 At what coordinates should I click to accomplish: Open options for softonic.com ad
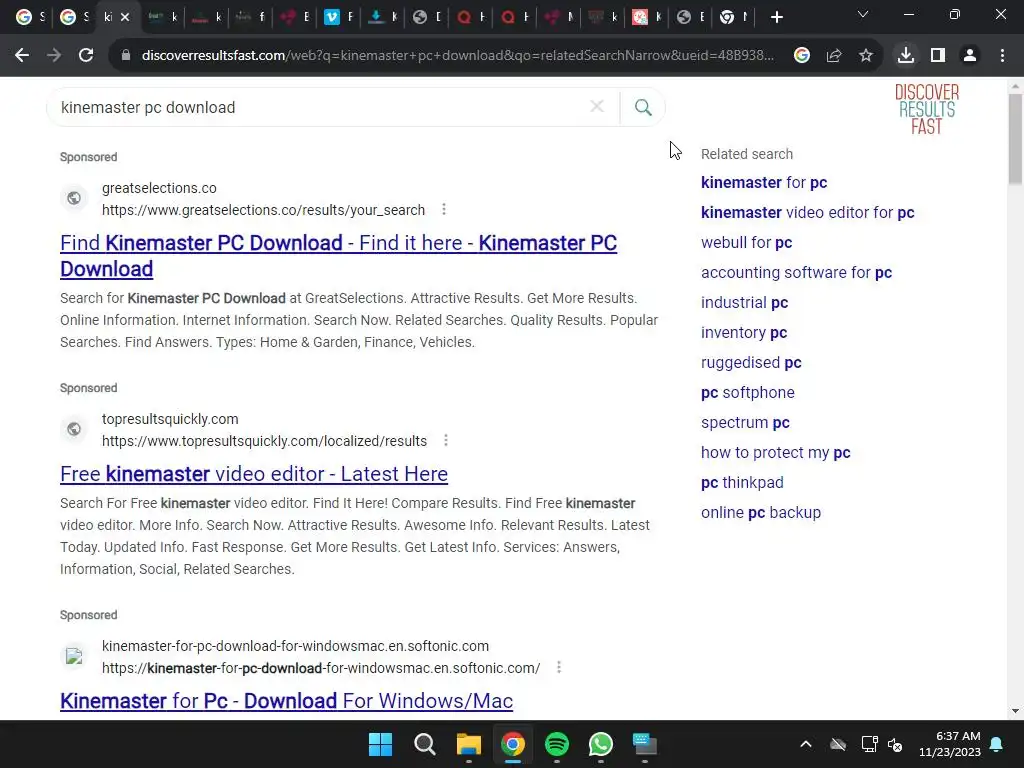pyautogui.click(x=559, y=667)
